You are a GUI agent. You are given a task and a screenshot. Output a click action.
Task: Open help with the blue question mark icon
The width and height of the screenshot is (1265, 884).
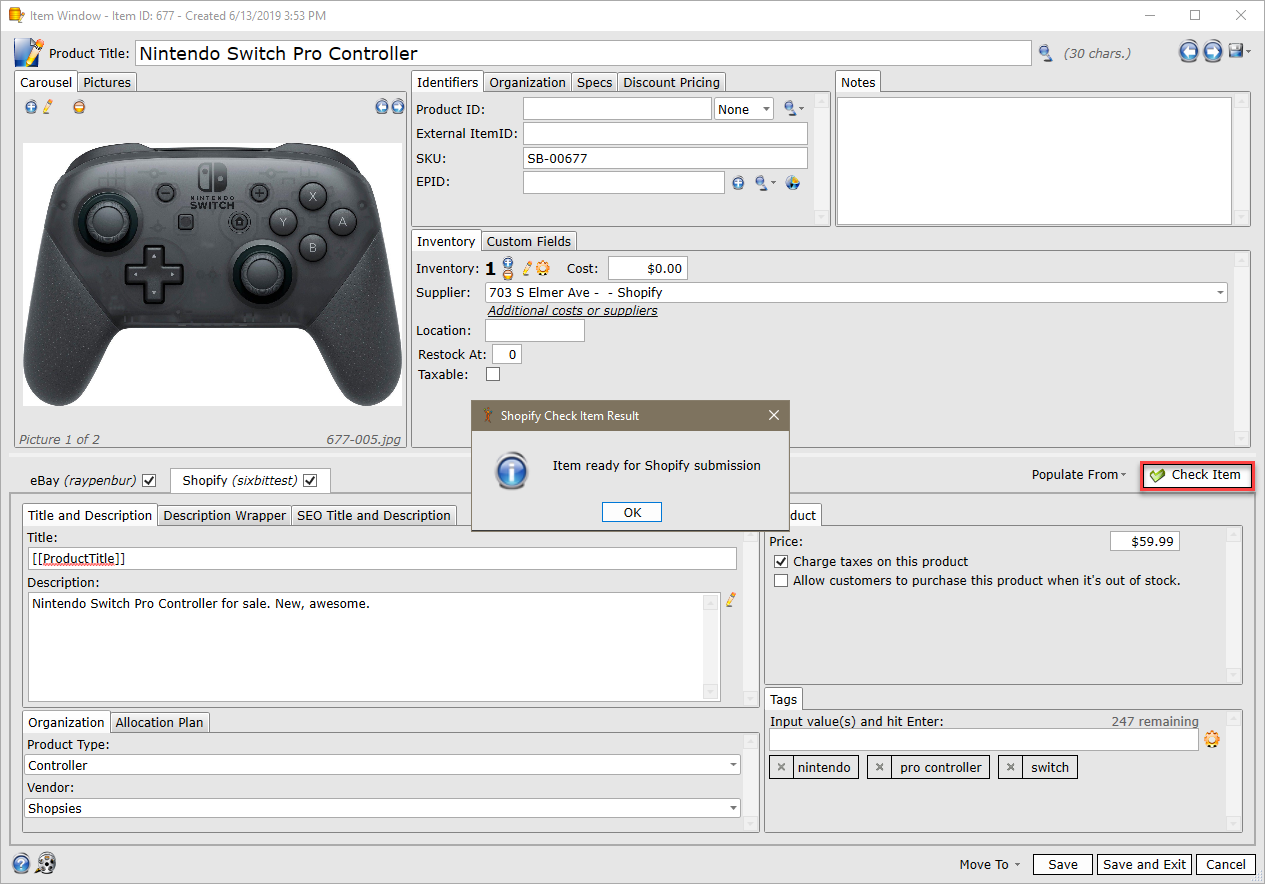(21, 863)
